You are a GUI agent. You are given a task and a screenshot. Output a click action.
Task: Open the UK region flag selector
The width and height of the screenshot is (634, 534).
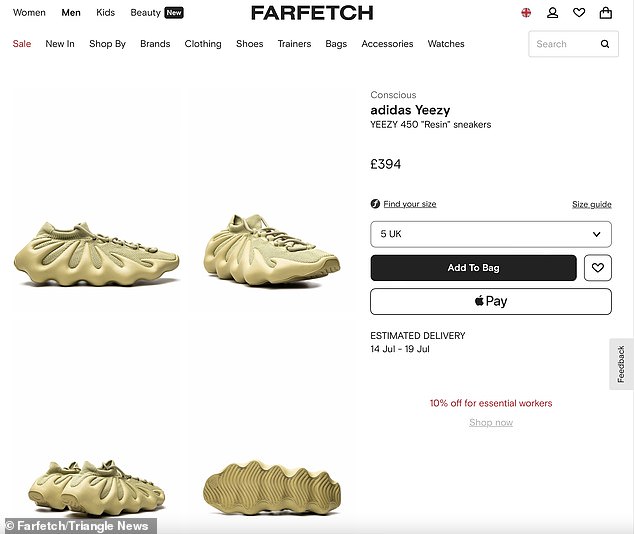tap(526, 13)
